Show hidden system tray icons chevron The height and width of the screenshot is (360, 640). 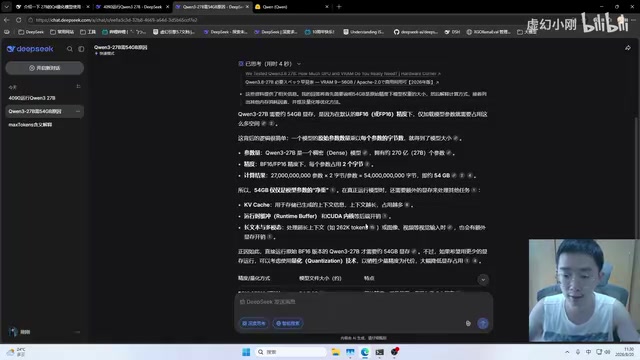[567, 352]
